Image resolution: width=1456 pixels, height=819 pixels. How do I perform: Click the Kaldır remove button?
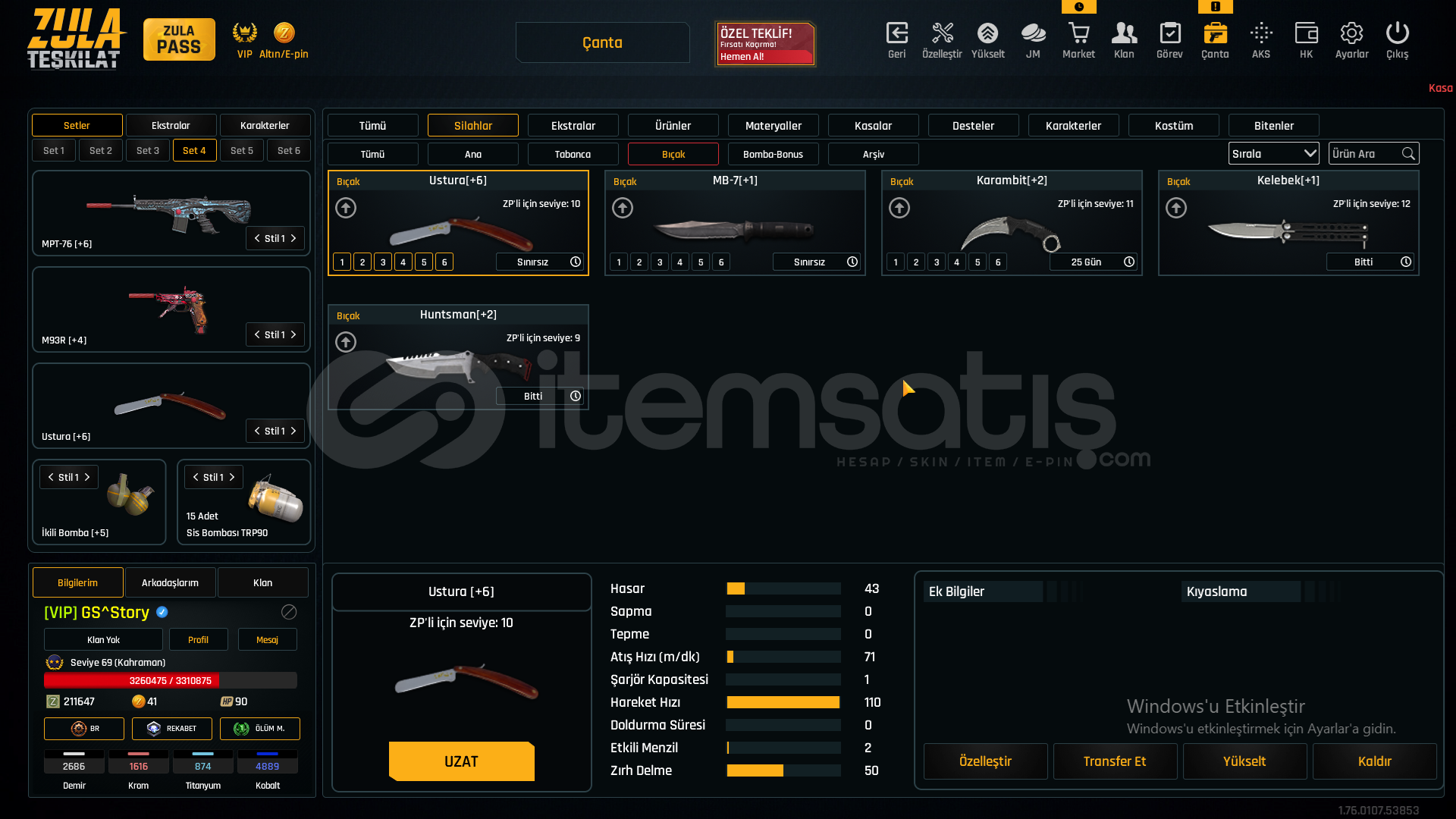tap(1374, 761)
